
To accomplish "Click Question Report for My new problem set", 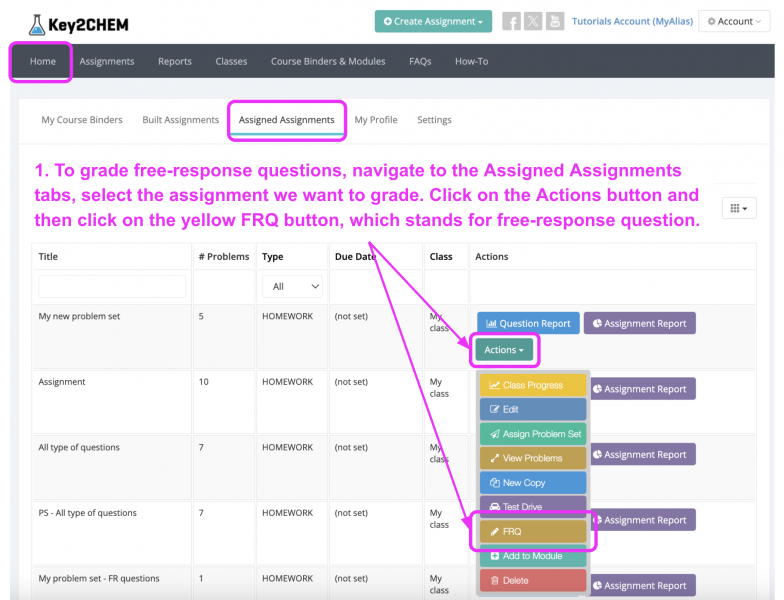I will [528, 323].
